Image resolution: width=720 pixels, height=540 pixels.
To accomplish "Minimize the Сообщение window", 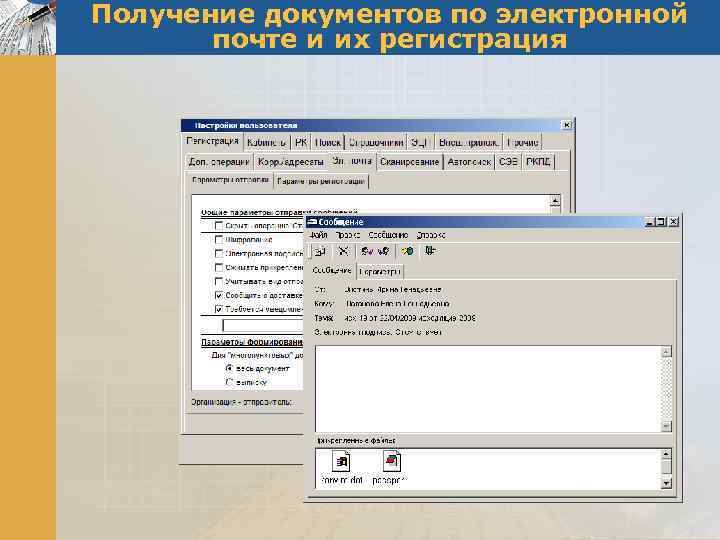I will coord(649,222).
